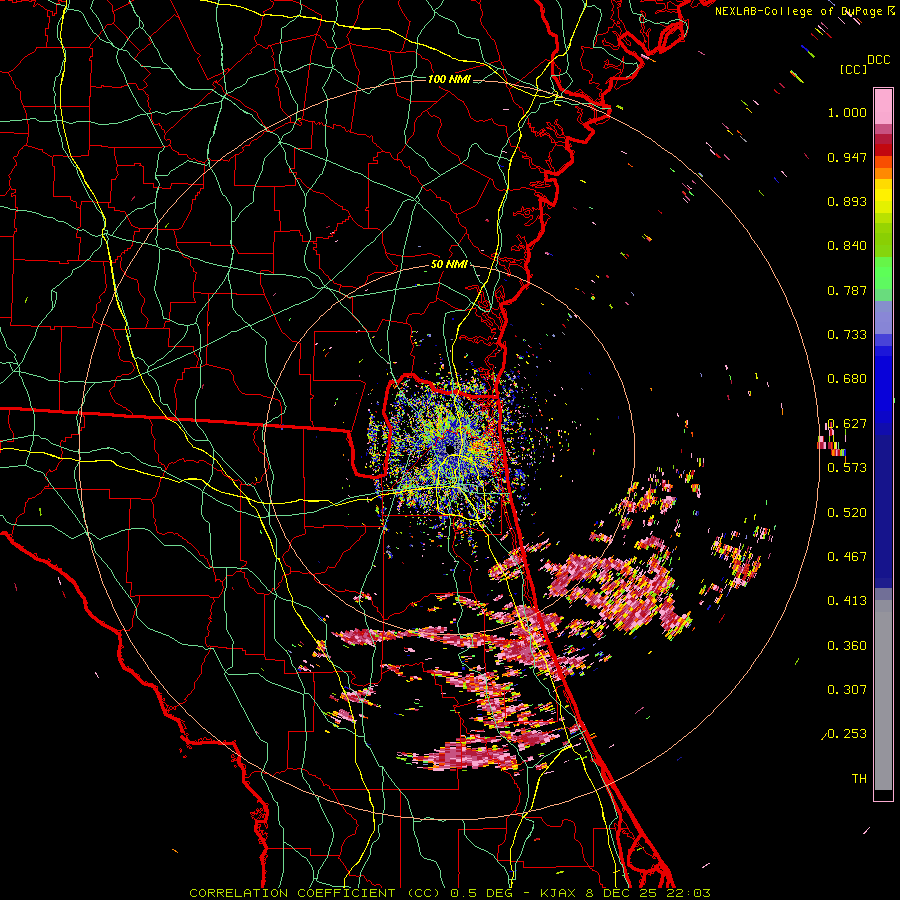
Task: Click the 0.520 scale value
Action: coord(847,513)
